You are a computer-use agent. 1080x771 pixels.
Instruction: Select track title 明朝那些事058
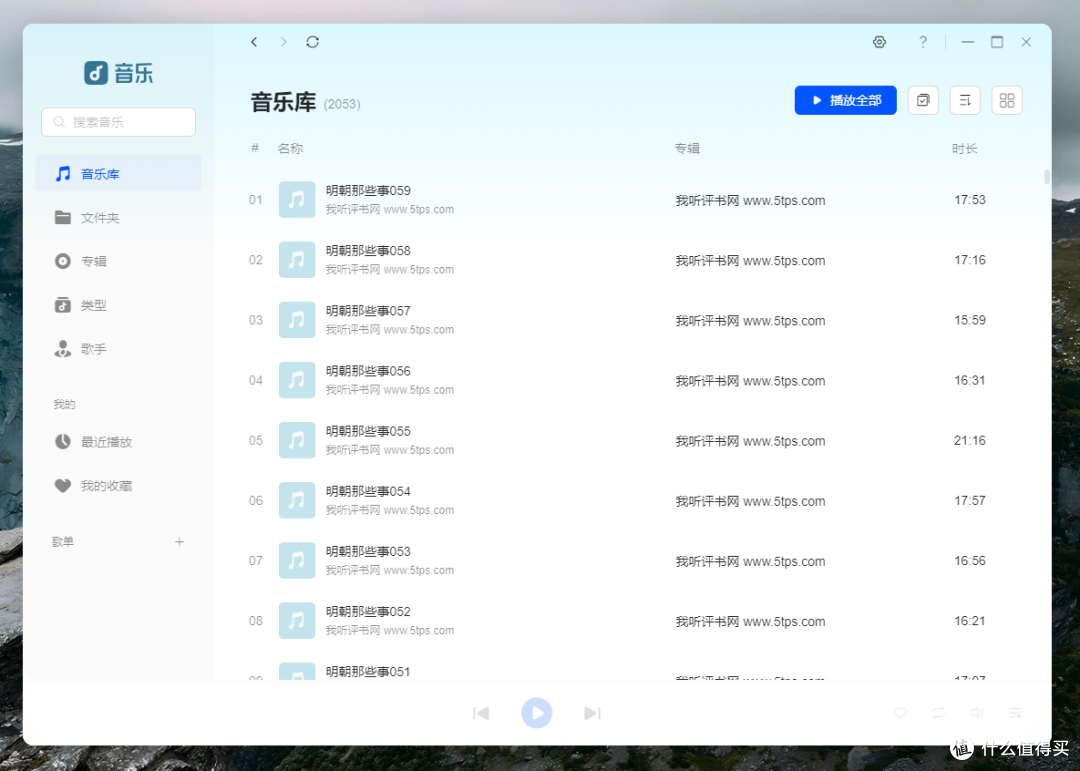[368, 251]
